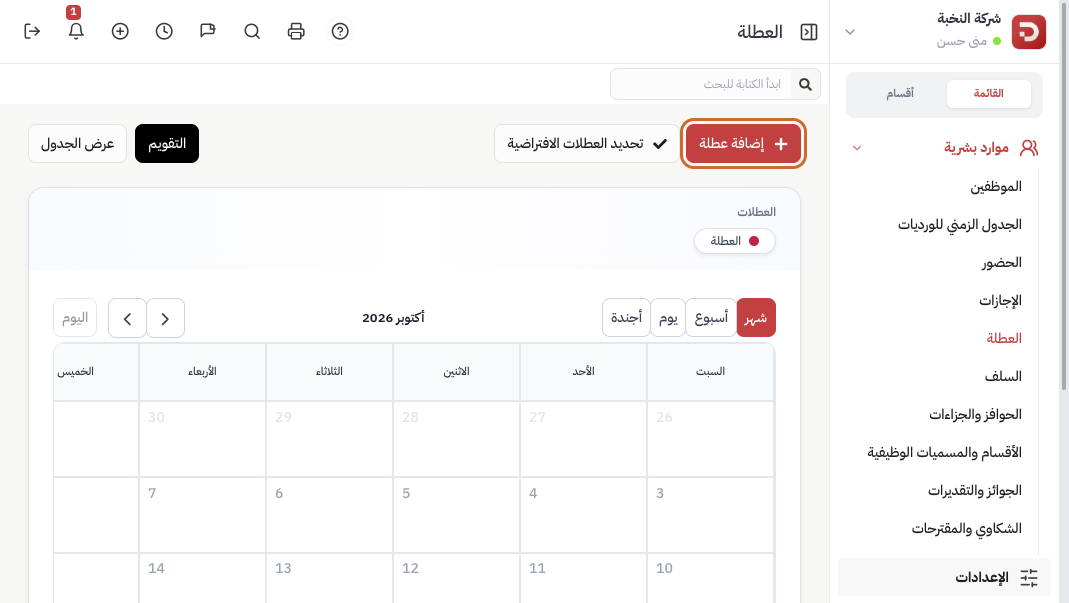Click the plus circle quick-add icon
Viewport: 1069px width, 603px height.
point(120,31)
